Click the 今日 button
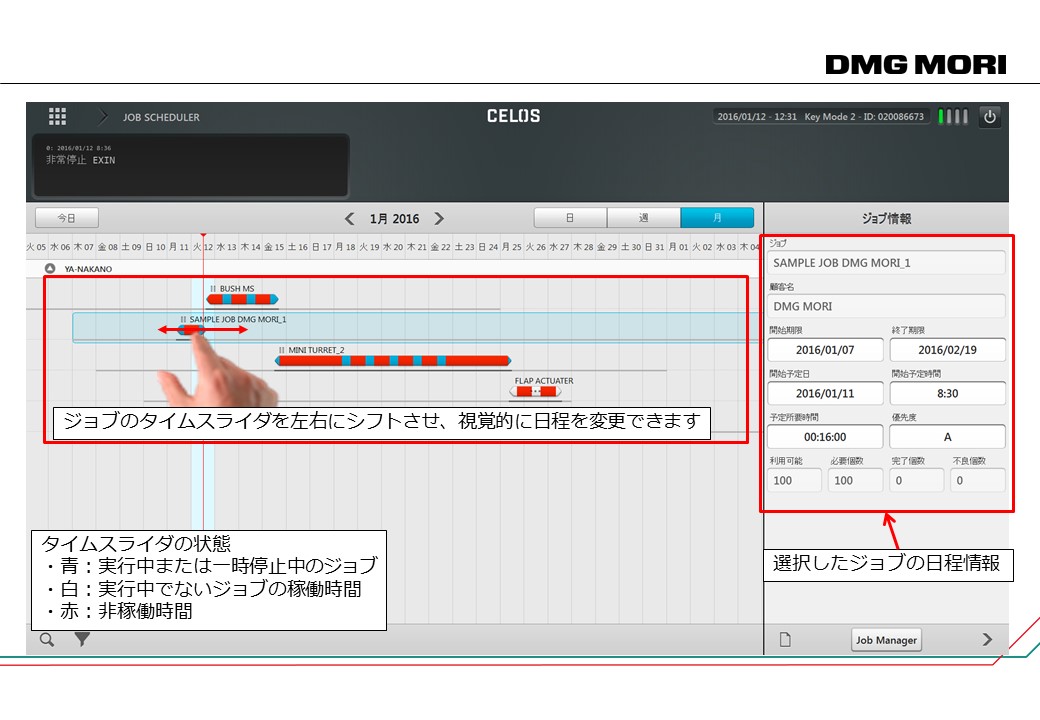Viewport: 1040px width, 720px height. click(66, 218)
